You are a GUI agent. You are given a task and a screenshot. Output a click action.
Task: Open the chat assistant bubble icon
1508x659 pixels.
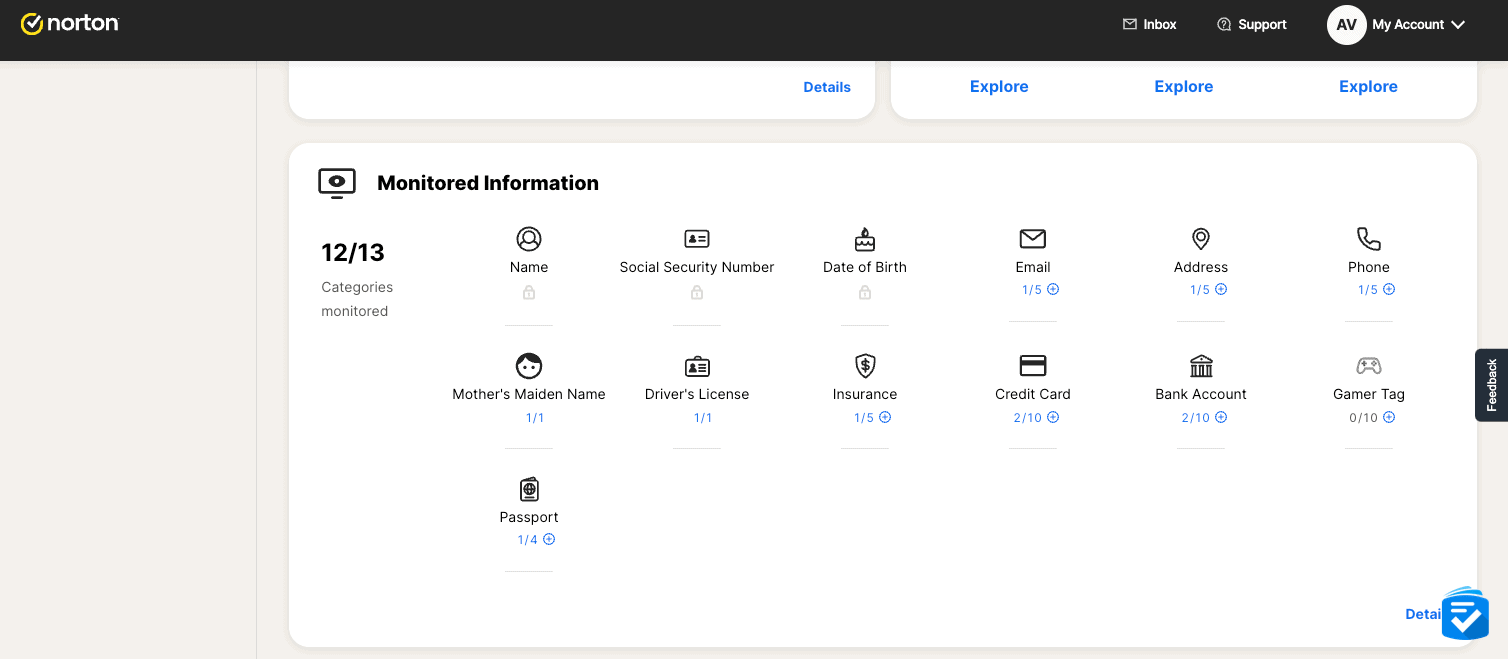pyautogui.click(x=1465, y=613)
